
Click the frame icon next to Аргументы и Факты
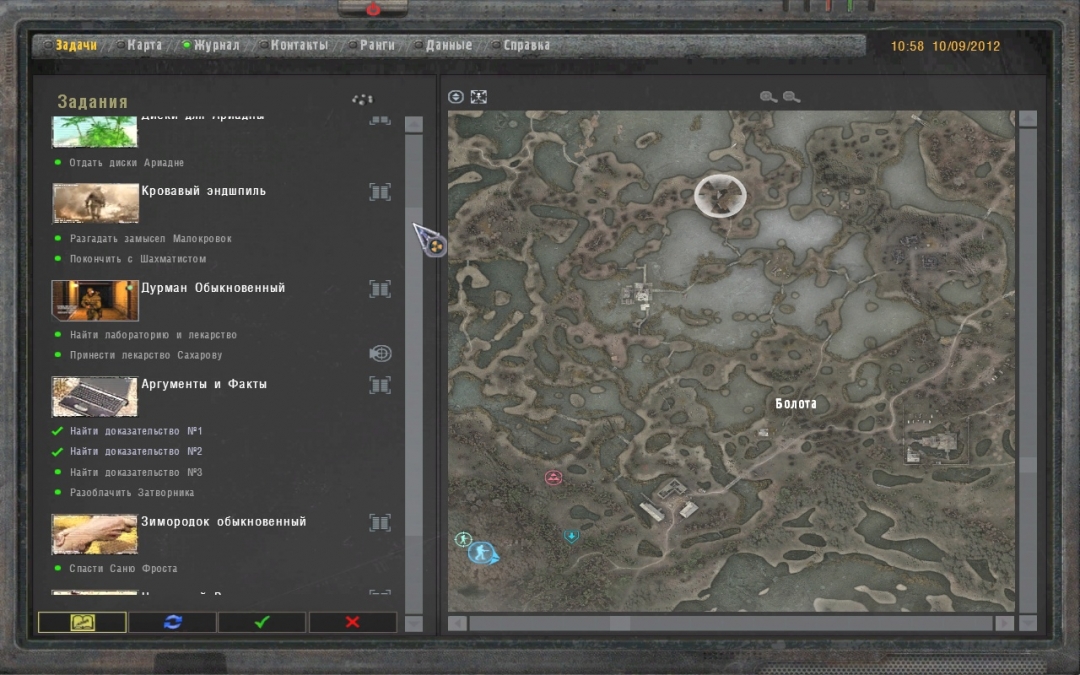[x=380, y=385]
